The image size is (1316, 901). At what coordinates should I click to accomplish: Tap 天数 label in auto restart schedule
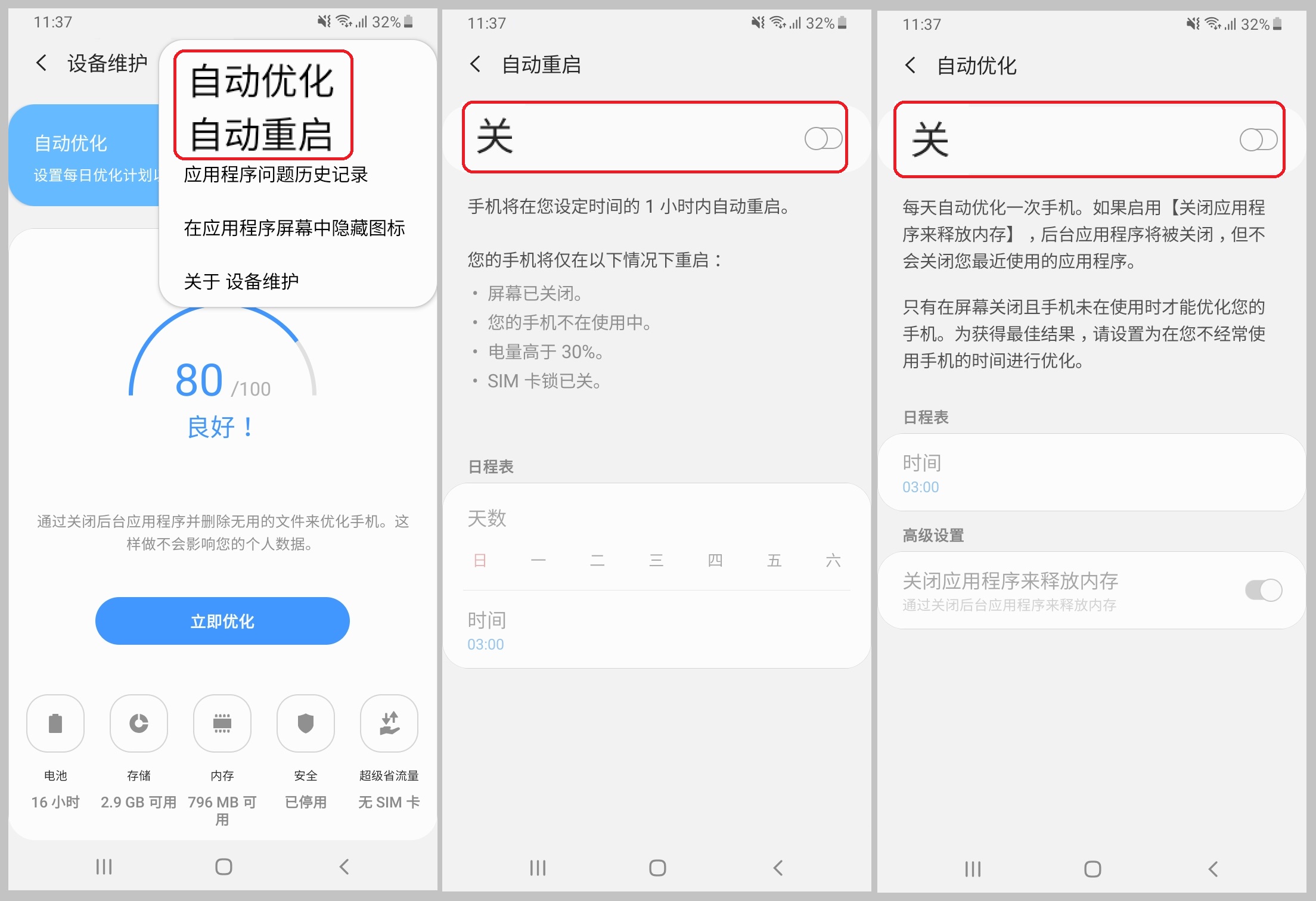[x=487, y=518]
